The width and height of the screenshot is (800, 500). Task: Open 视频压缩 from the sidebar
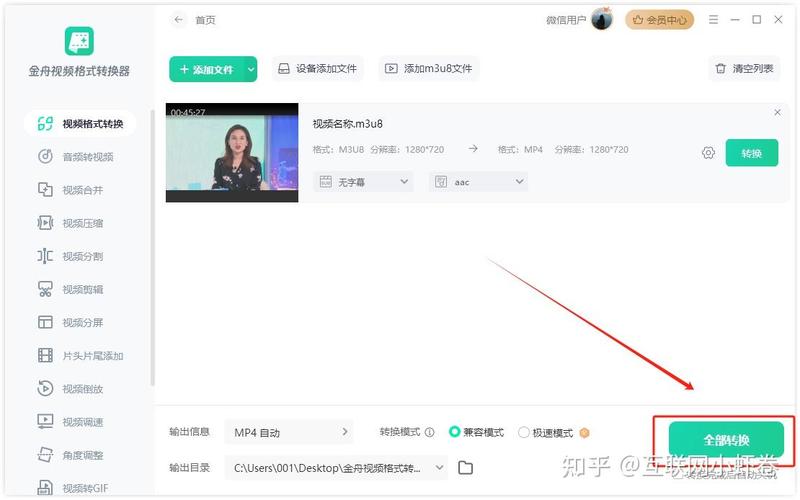[82, 223]
